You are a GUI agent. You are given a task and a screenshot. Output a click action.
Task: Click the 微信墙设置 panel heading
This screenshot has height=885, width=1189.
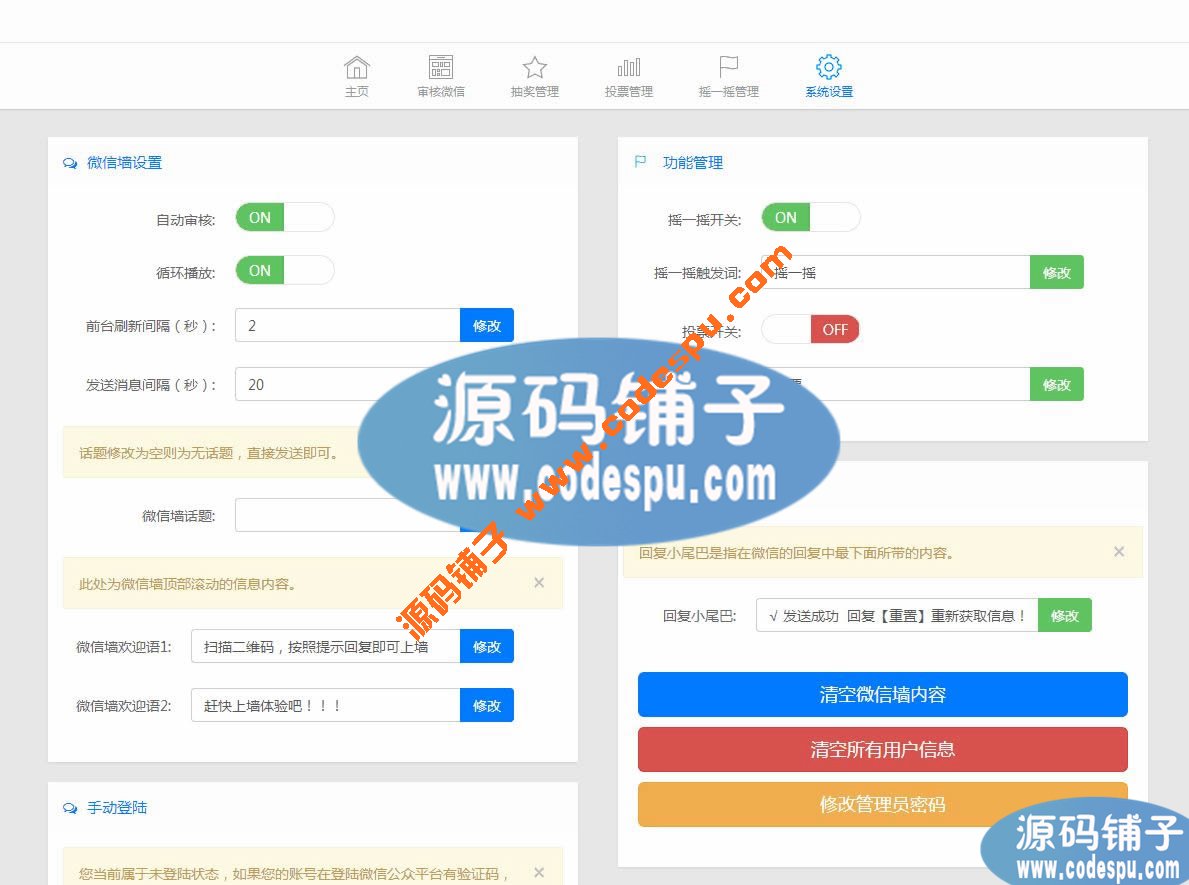(x=124, y=162)
